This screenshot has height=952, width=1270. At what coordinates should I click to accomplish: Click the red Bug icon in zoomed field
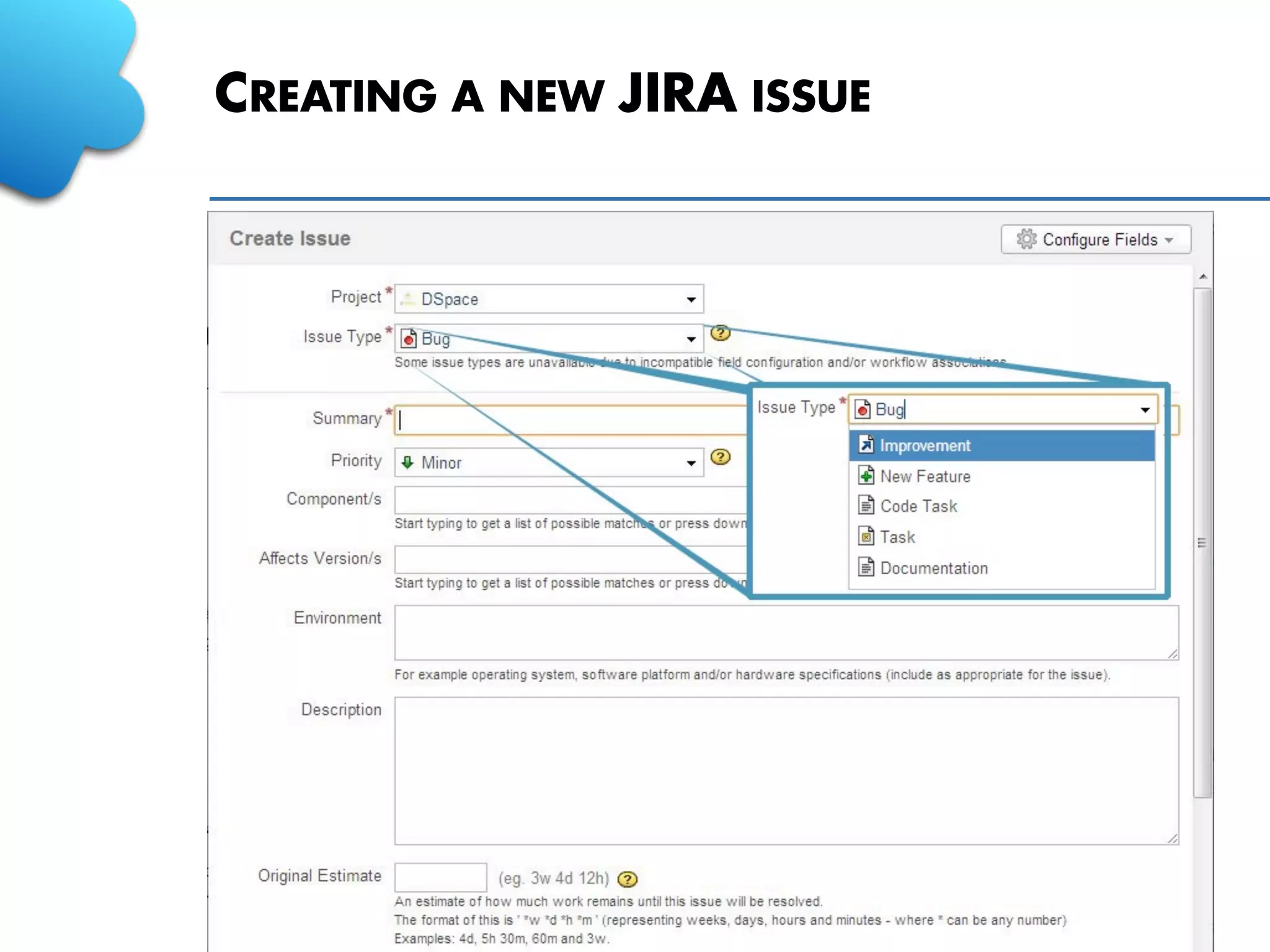point(863,409)
